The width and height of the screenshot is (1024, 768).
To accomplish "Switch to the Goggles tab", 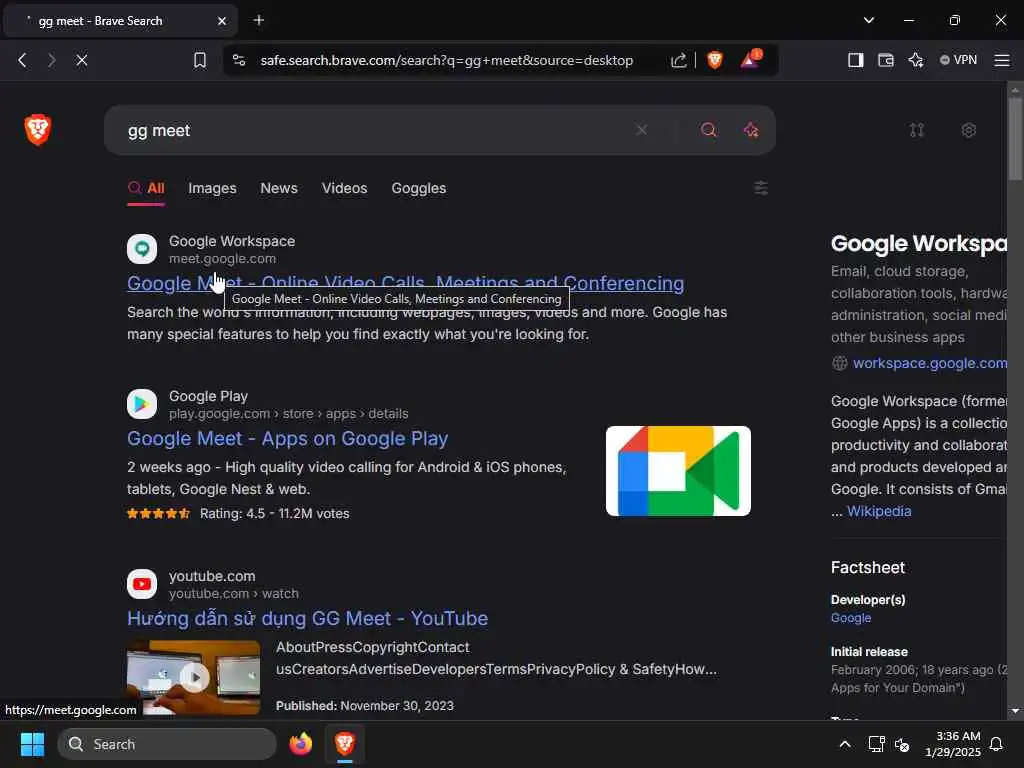I will (x=419, y=188).
